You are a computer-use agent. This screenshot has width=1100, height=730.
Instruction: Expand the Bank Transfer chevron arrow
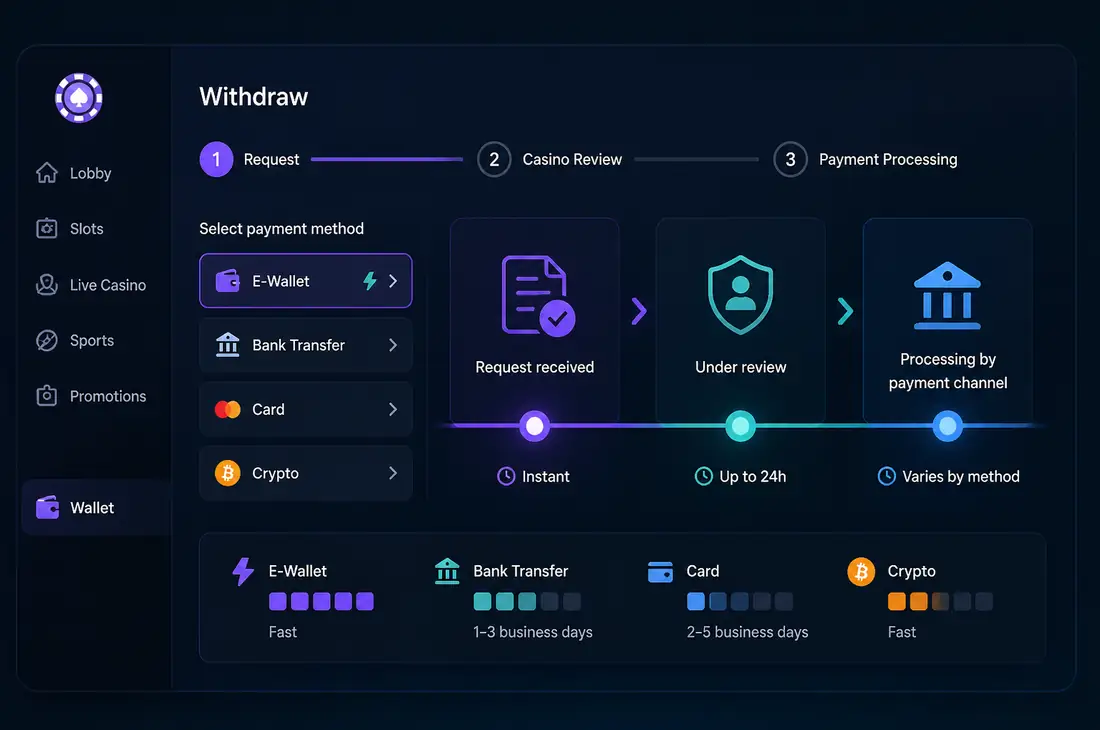pyautogui.click(x=393, y=345)
